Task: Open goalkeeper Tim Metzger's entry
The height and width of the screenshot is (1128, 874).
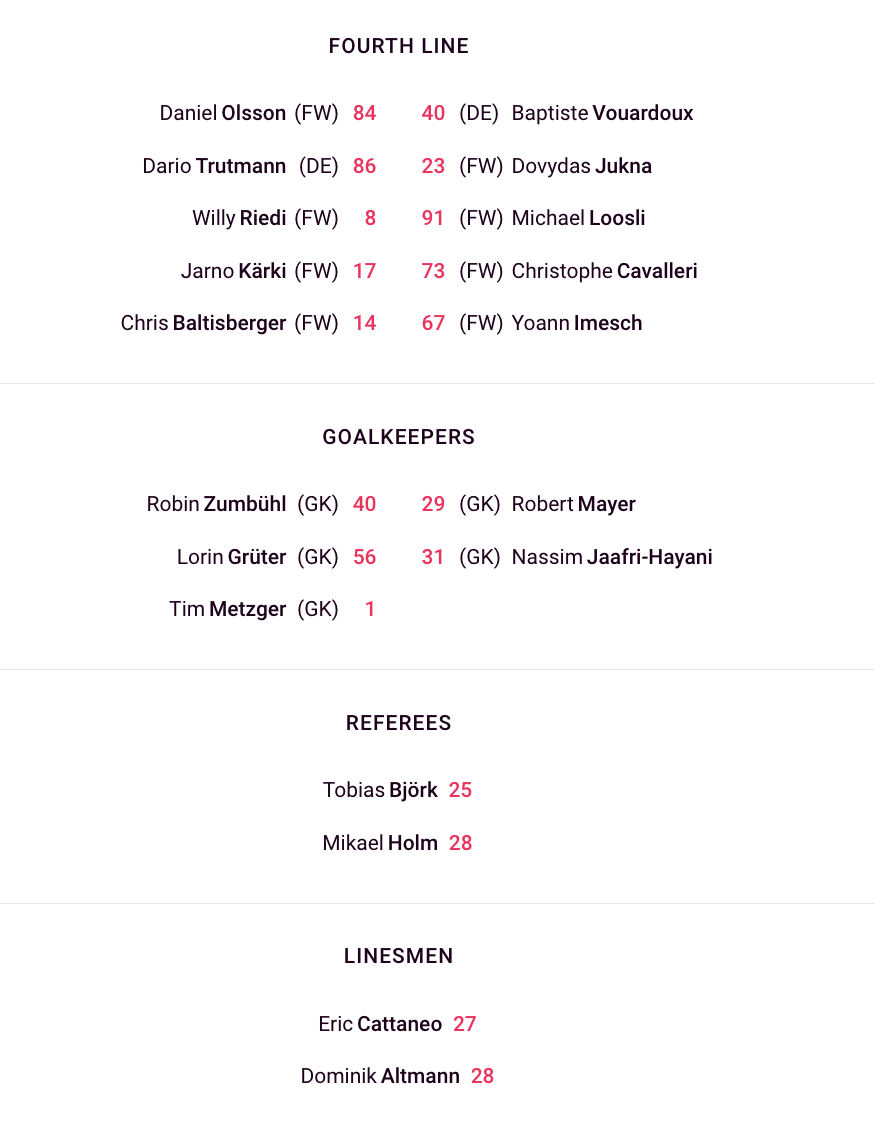Action: click(228, 609)
